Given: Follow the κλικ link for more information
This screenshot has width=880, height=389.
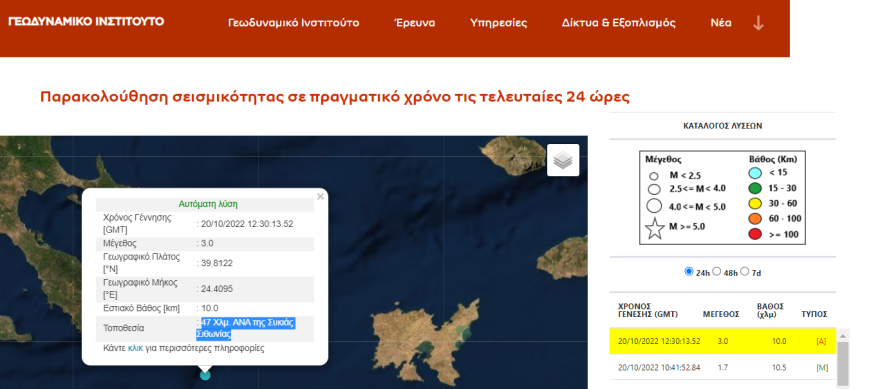Looking at the screenshot, I should click(135, 348).
